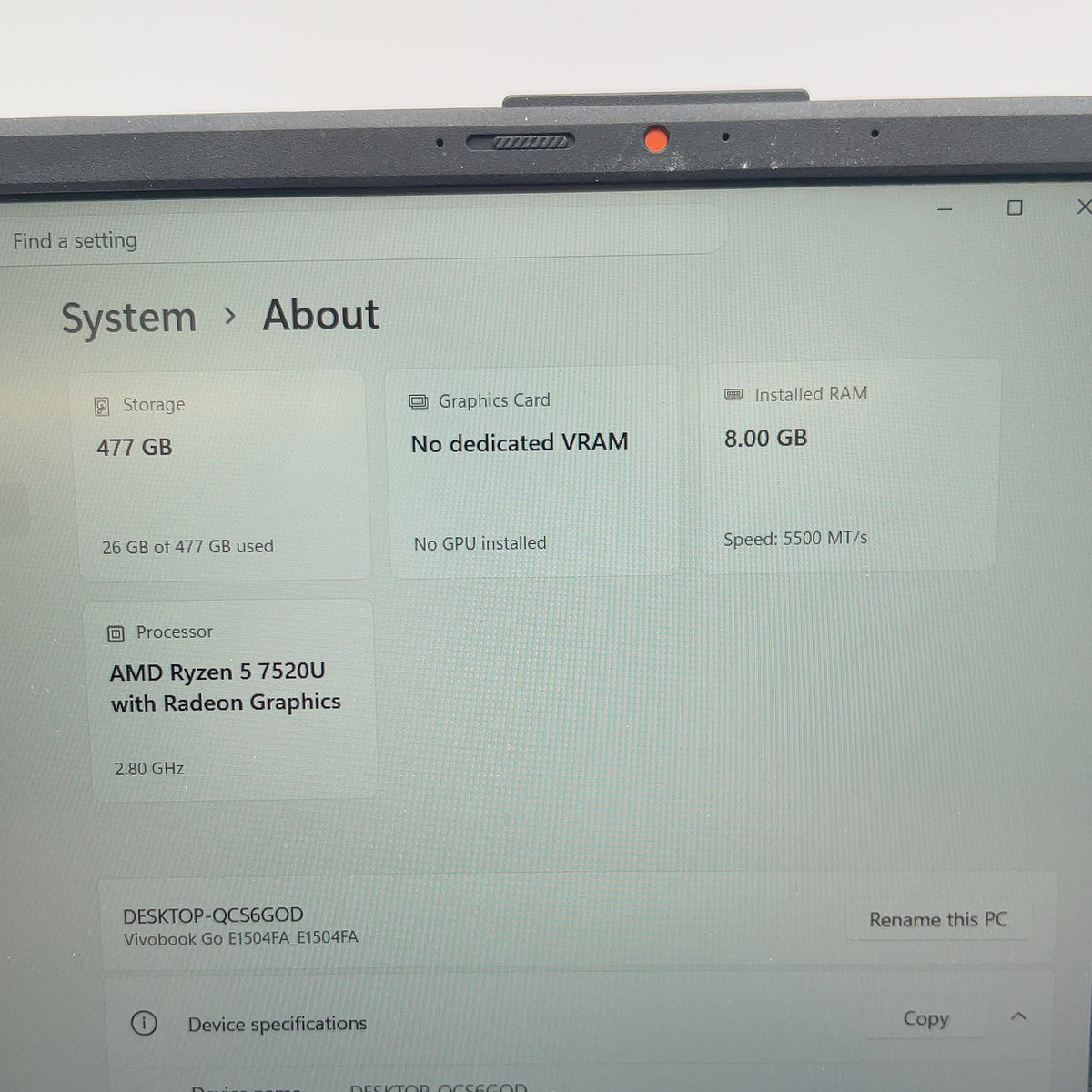This screenshot has width=1092, height=1092.
Task: Copy the device specifications
Action: [925, 1018]
